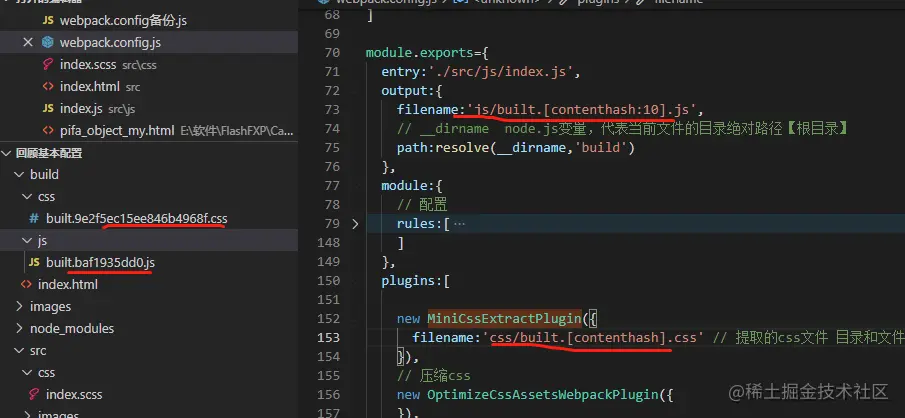Click the '// 压缩css' comment
905x418 pixels.
433,376
